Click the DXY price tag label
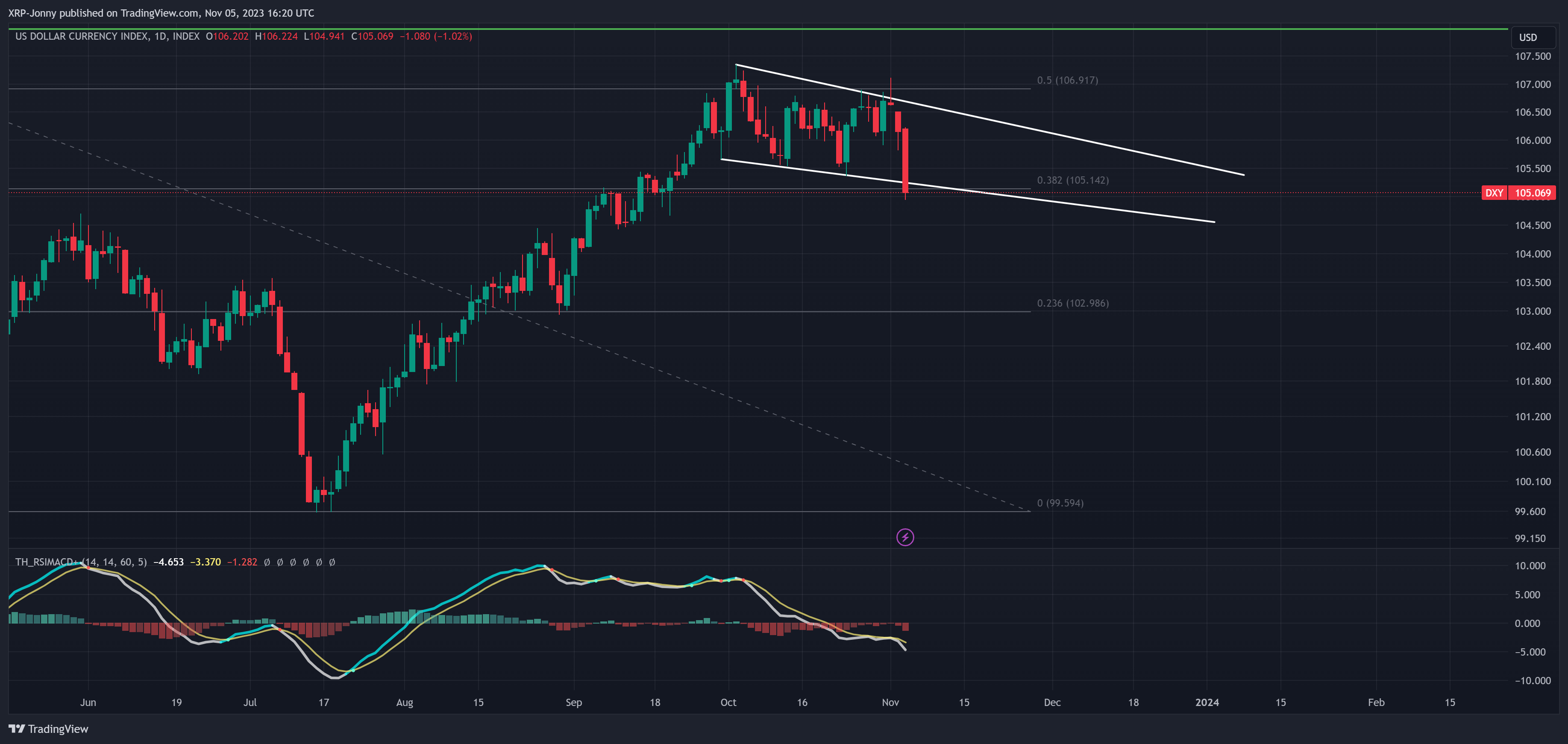 [x=1495, y=193]
